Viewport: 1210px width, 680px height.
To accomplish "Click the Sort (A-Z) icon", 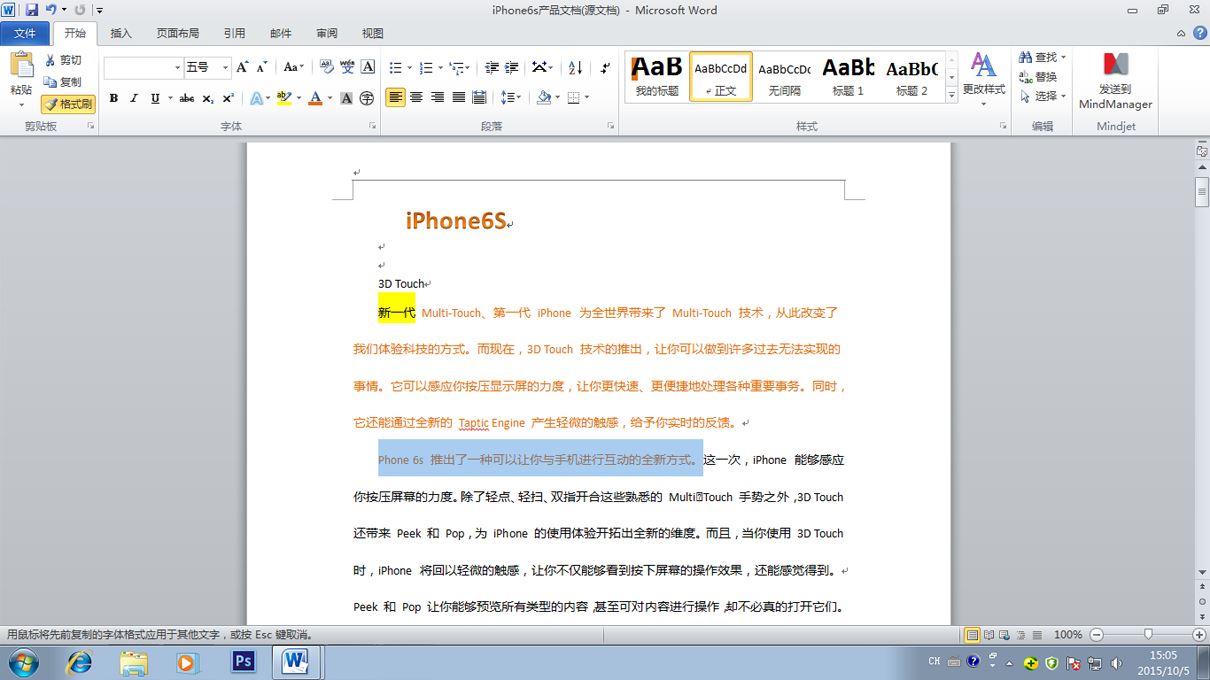I will coord(575,67).
